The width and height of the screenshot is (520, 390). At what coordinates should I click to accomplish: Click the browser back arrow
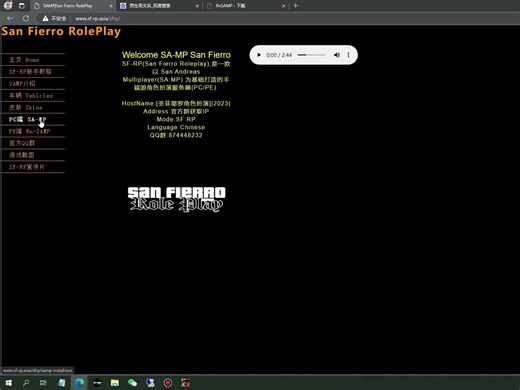point(10,18)
